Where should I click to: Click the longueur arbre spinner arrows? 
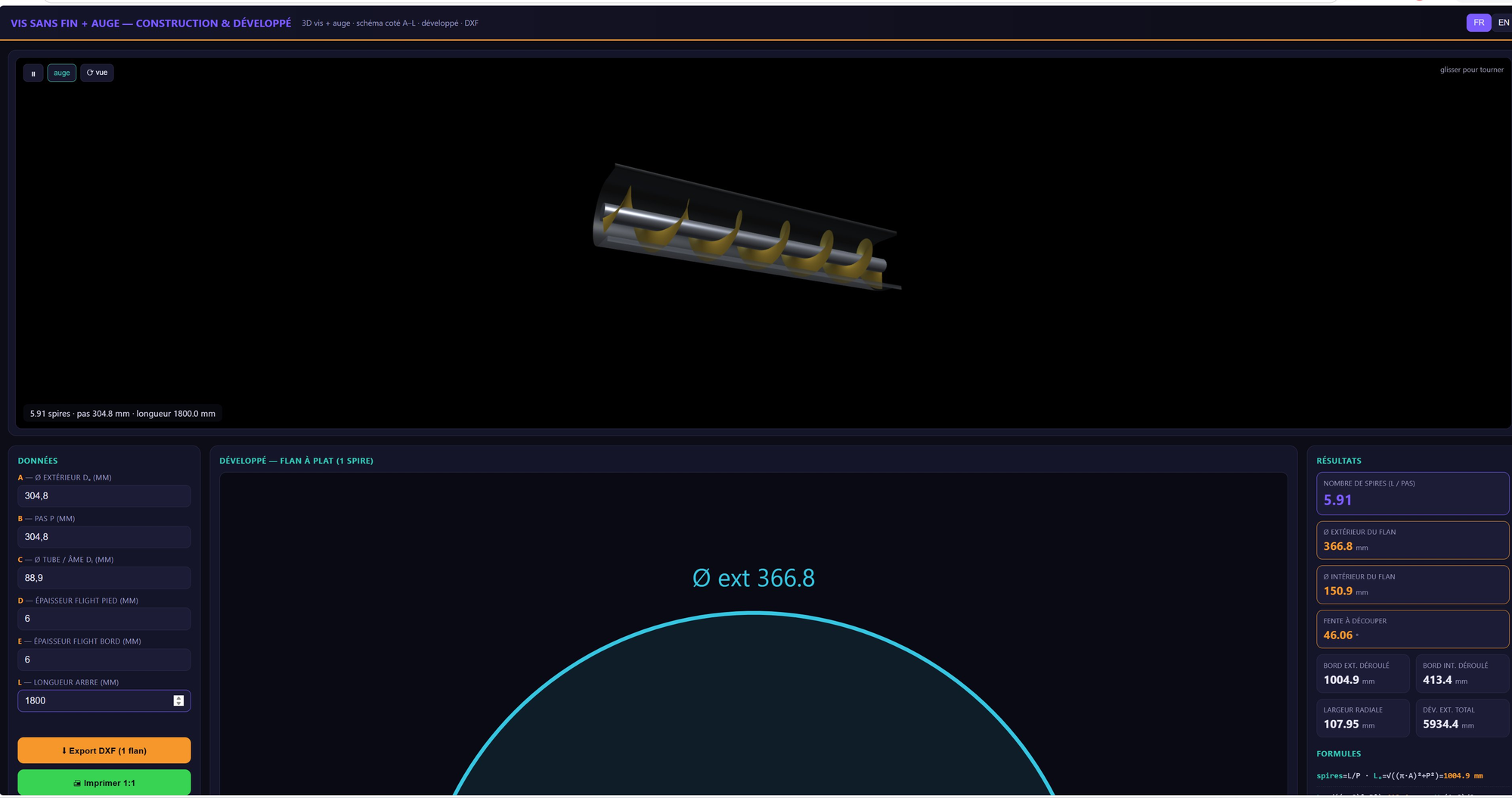tap(178, 700)
